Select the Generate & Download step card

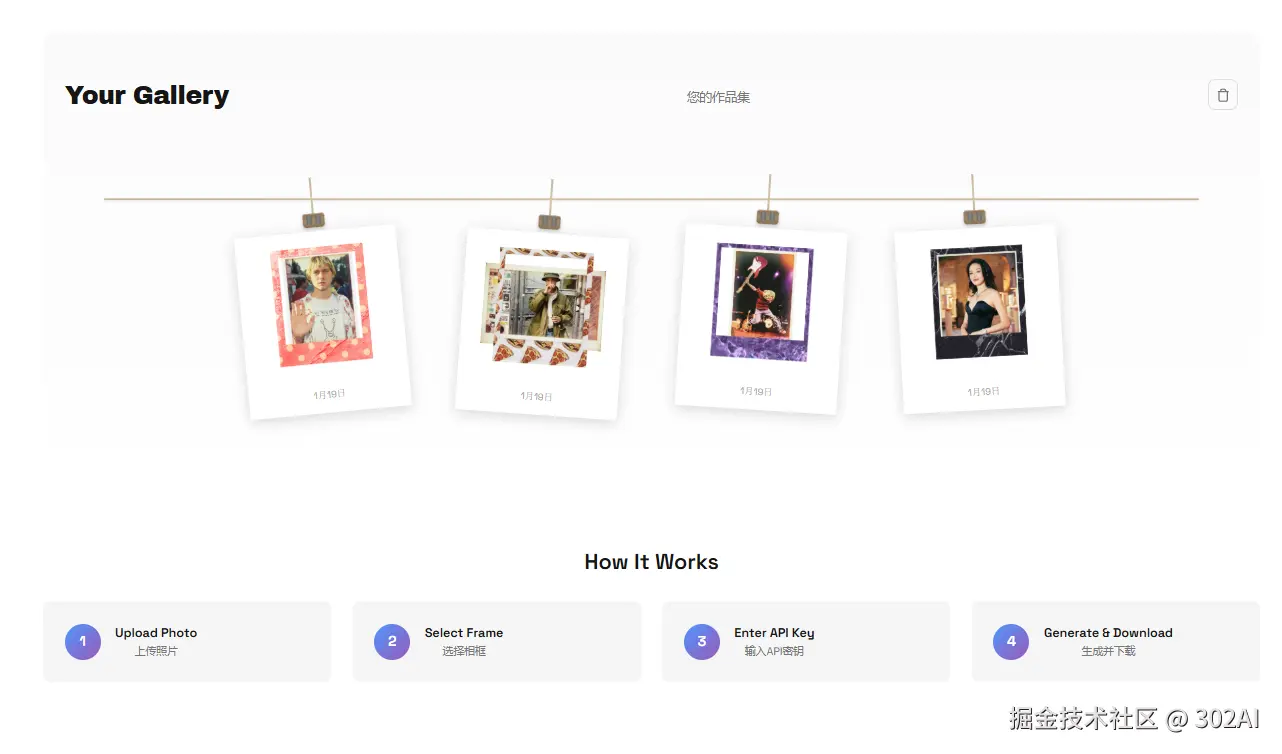click(x=1116, y=642)
